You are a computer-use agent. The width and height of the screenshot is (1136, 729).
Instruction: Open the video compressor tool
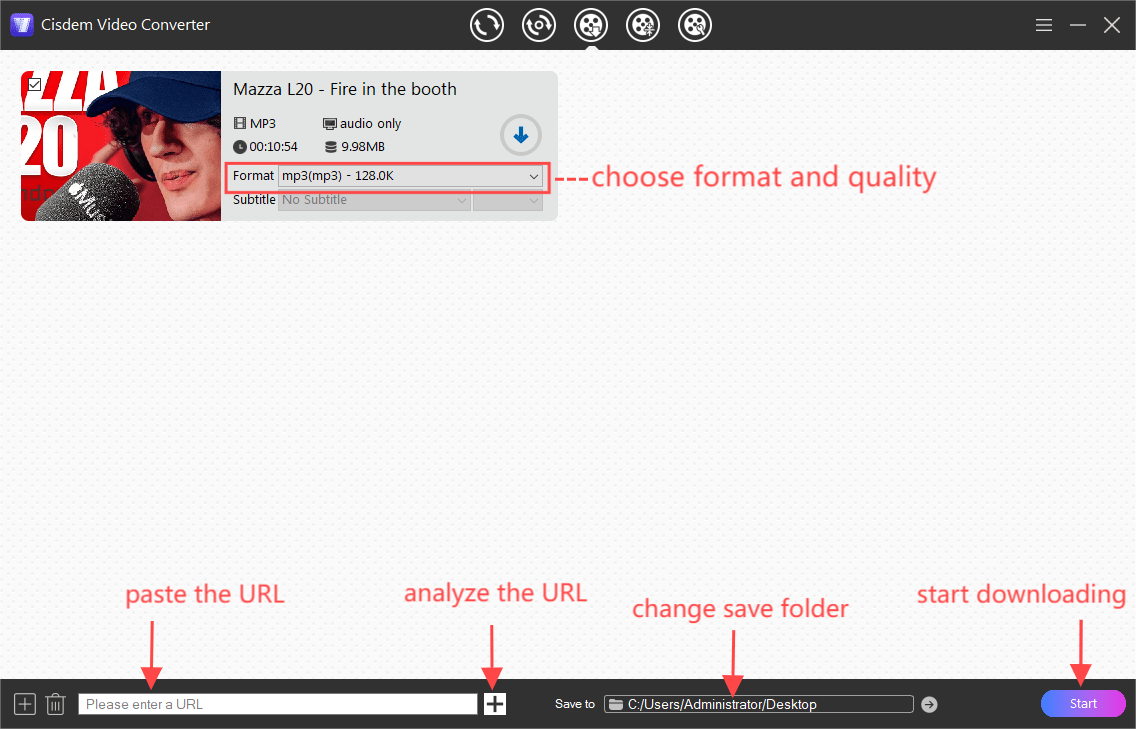(643, 24)
